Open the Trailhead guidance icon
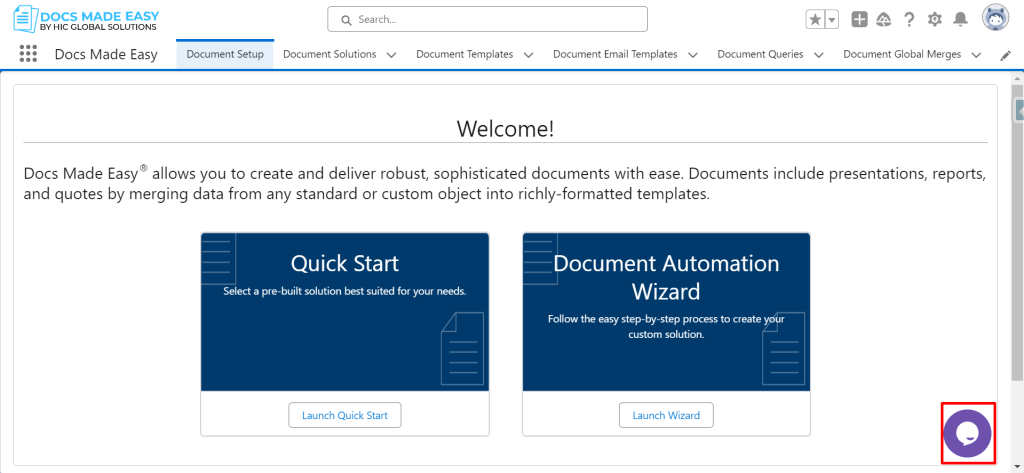This screenshot has height=473, width=1024. (x=884, y=20)
